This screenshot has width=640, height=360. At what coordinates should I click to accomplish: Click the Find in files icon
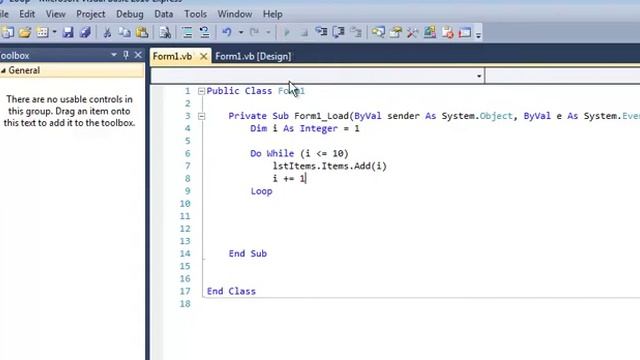click(165, 32)
